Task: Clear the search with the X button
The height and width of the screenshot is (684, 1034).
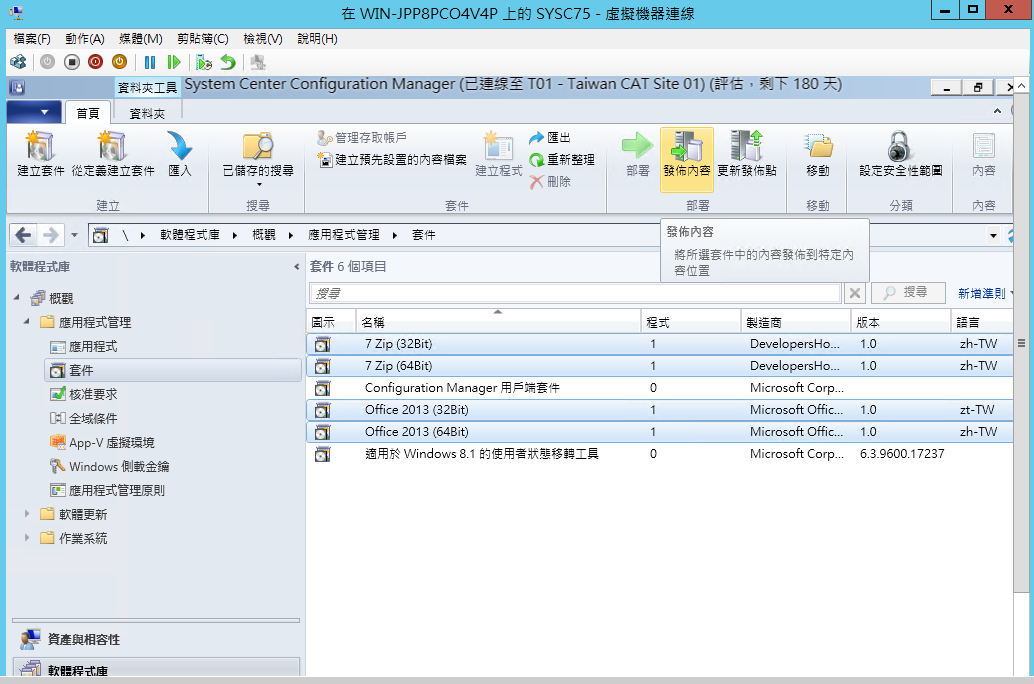Action: pyautogui.click(x=855, y=293)
